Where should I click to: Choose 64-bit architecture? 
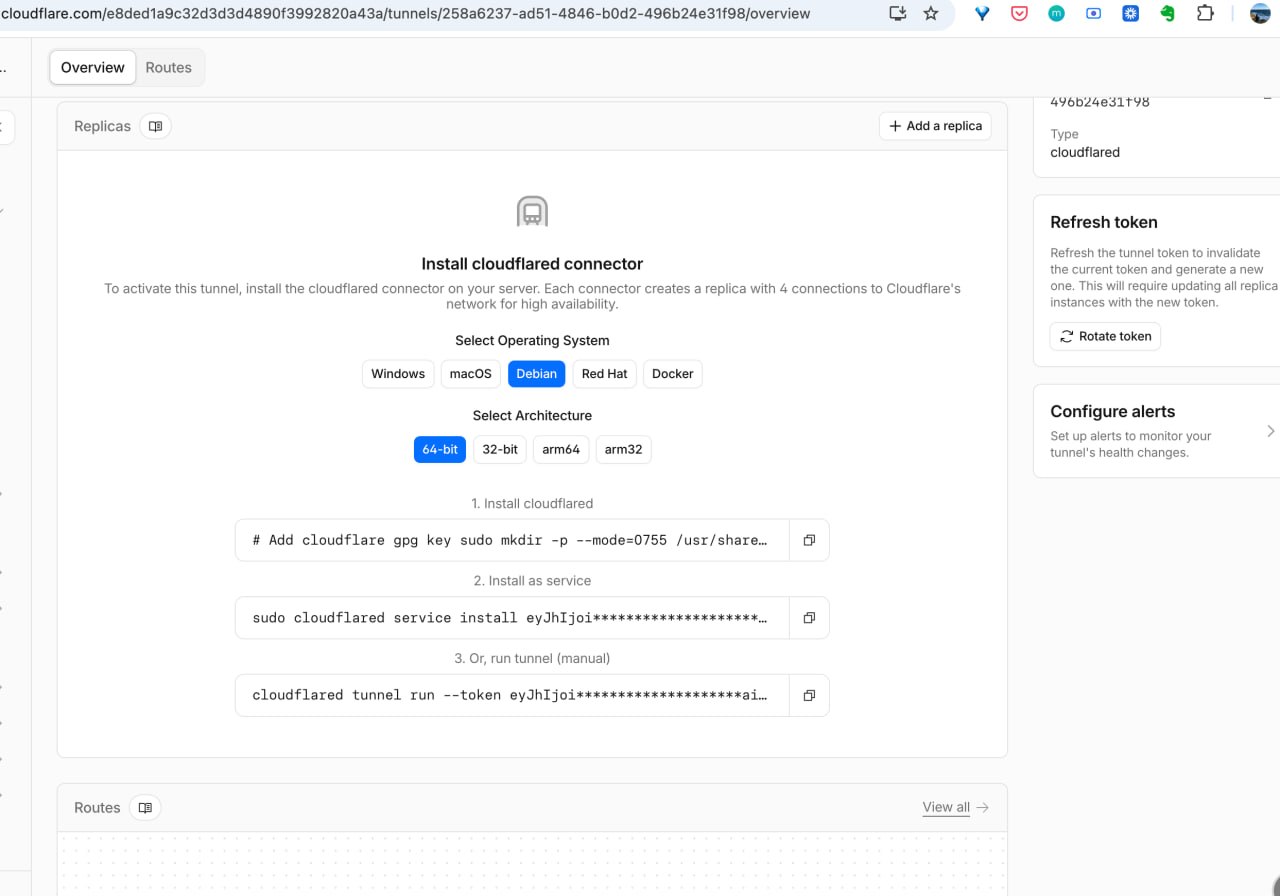click(440, 450)
